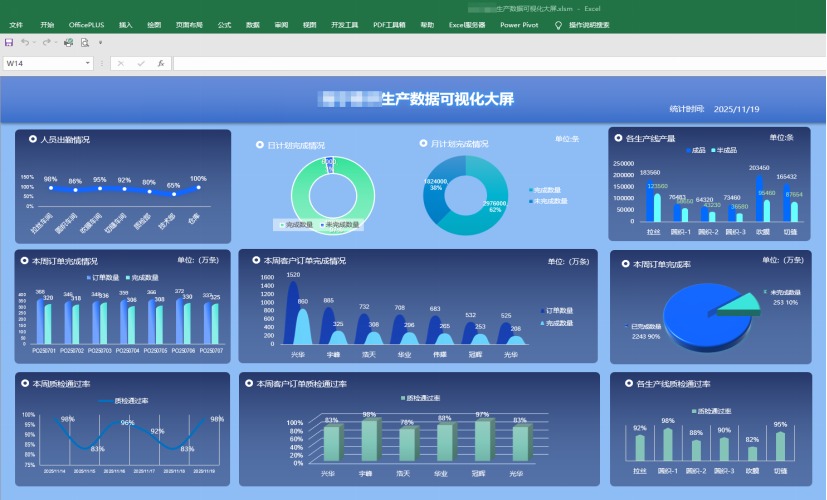Screen dimensions: 827x500
Task: Open the Undo history dropdown arrow
Action: point(33,43)
